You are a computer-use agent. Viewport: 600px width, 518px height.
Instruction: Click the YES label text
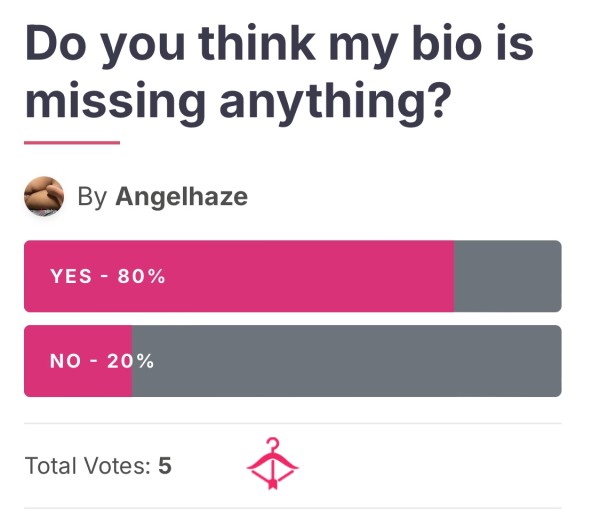(71, 276)
